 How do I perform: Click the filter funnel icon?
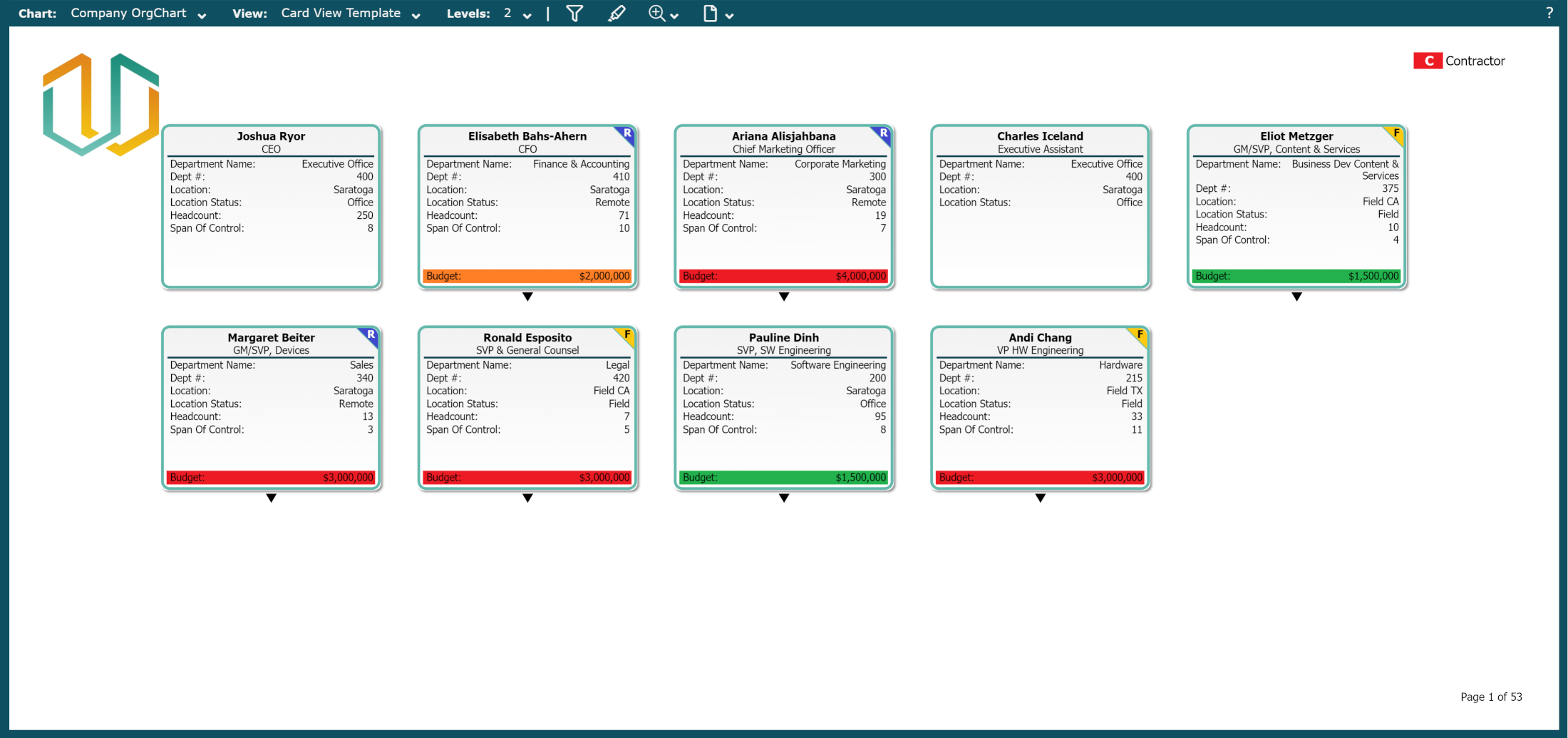tap(574, 14)
